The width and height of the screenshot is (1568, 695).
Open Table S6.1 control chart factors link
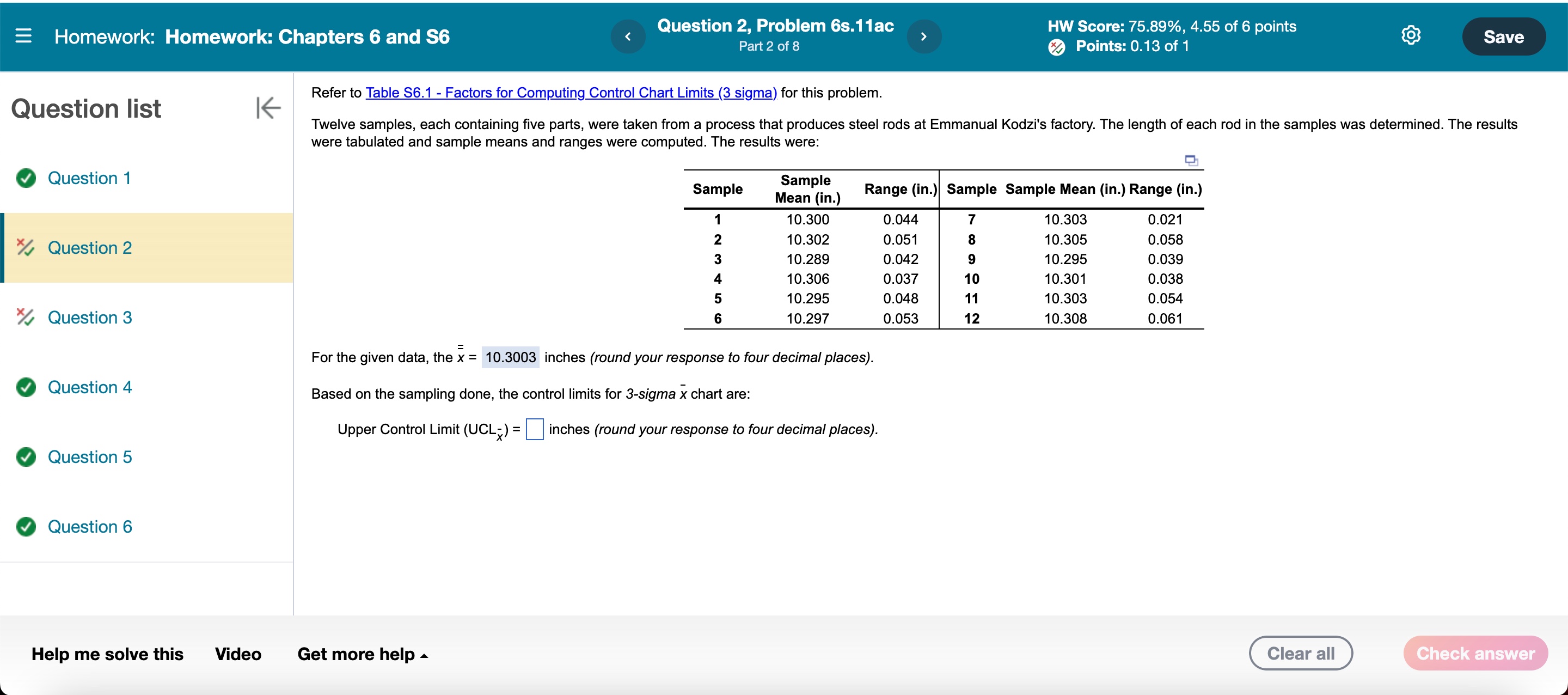click(x=571, y=93)
